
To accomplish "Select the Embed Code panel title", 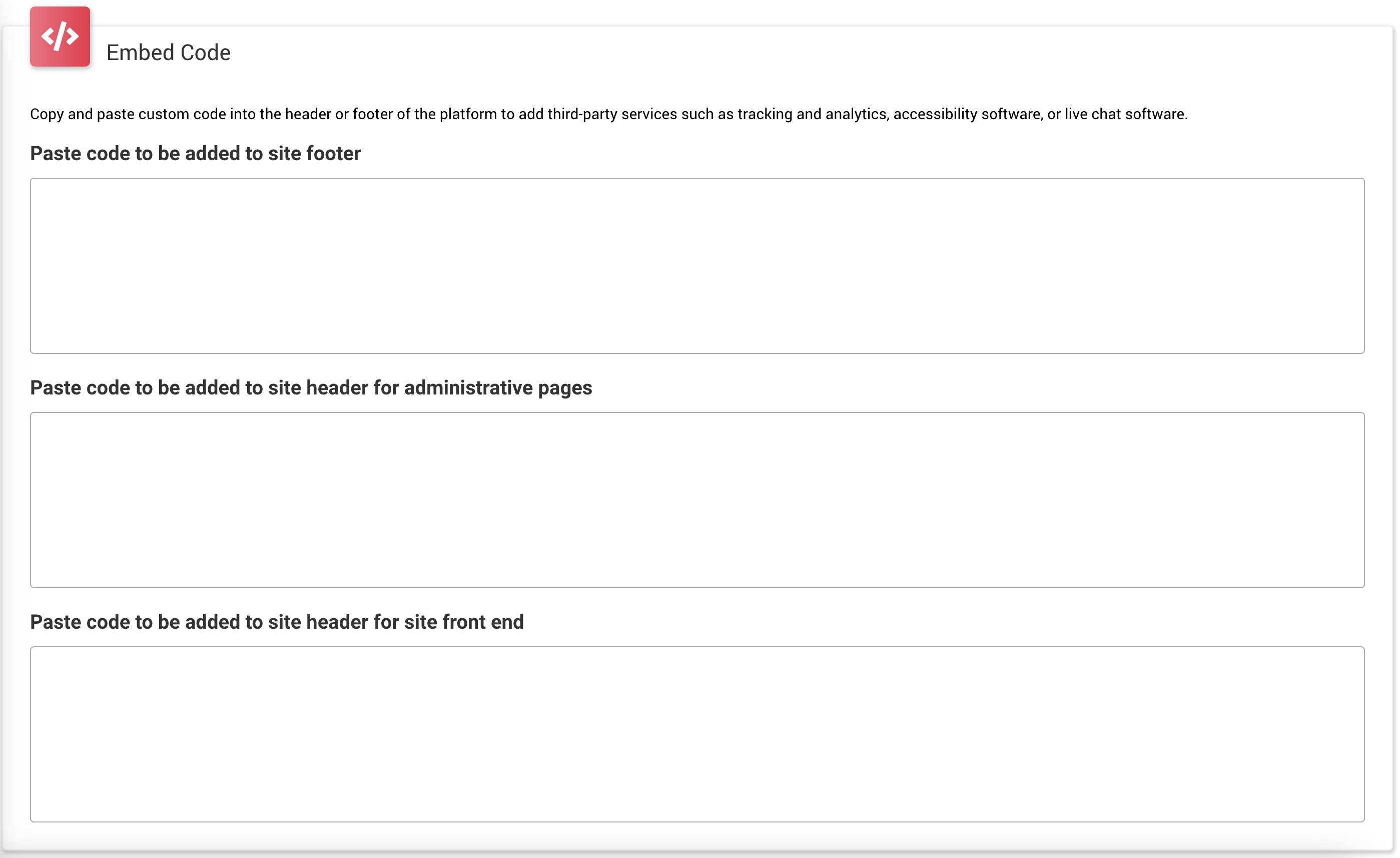I will 168,53.
